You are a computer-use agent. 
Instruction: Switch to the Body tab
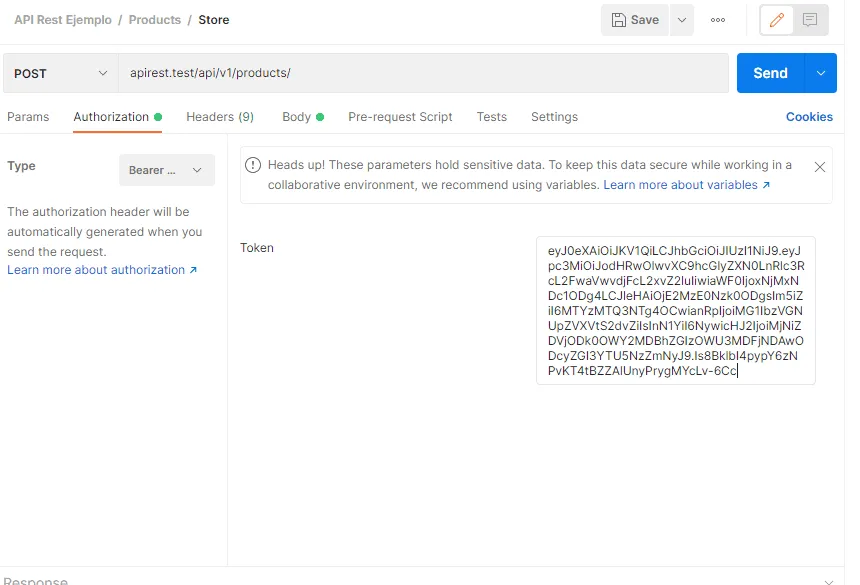pyautogui.click(x=296, y=117)
